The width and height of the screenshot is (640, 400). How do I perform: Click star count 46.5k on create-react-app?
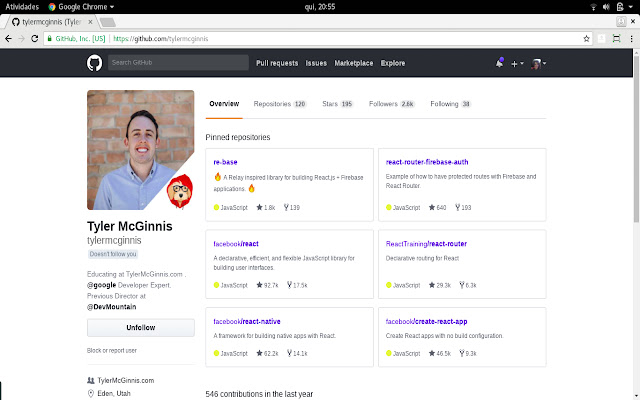coord(440,353)
